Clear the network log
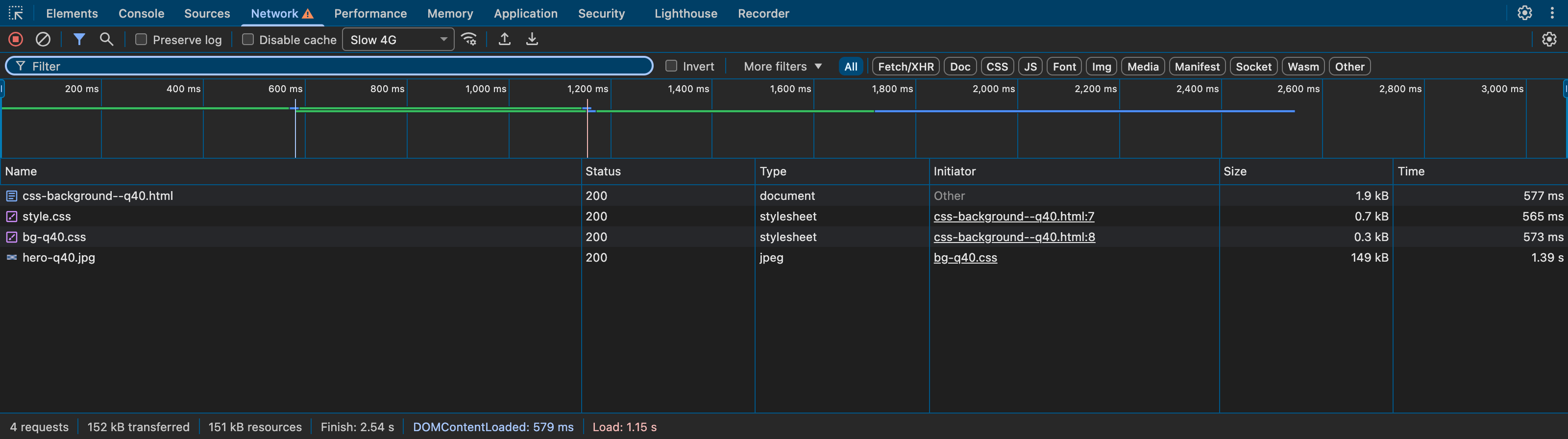 [x=43, y=40]
